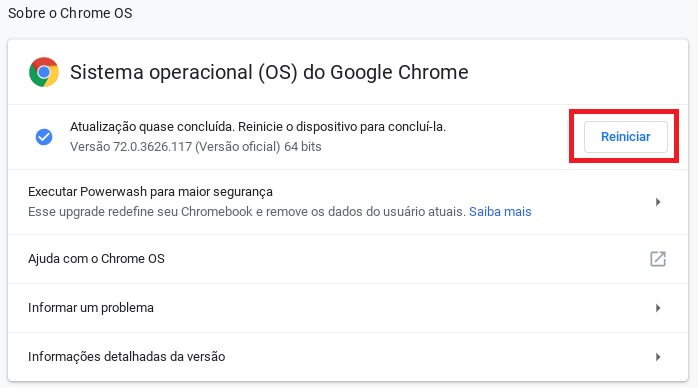The height and width of the screenshot is (388, 698).
Task: Open the Saiba mais link
Action: (x=500, y=211)
